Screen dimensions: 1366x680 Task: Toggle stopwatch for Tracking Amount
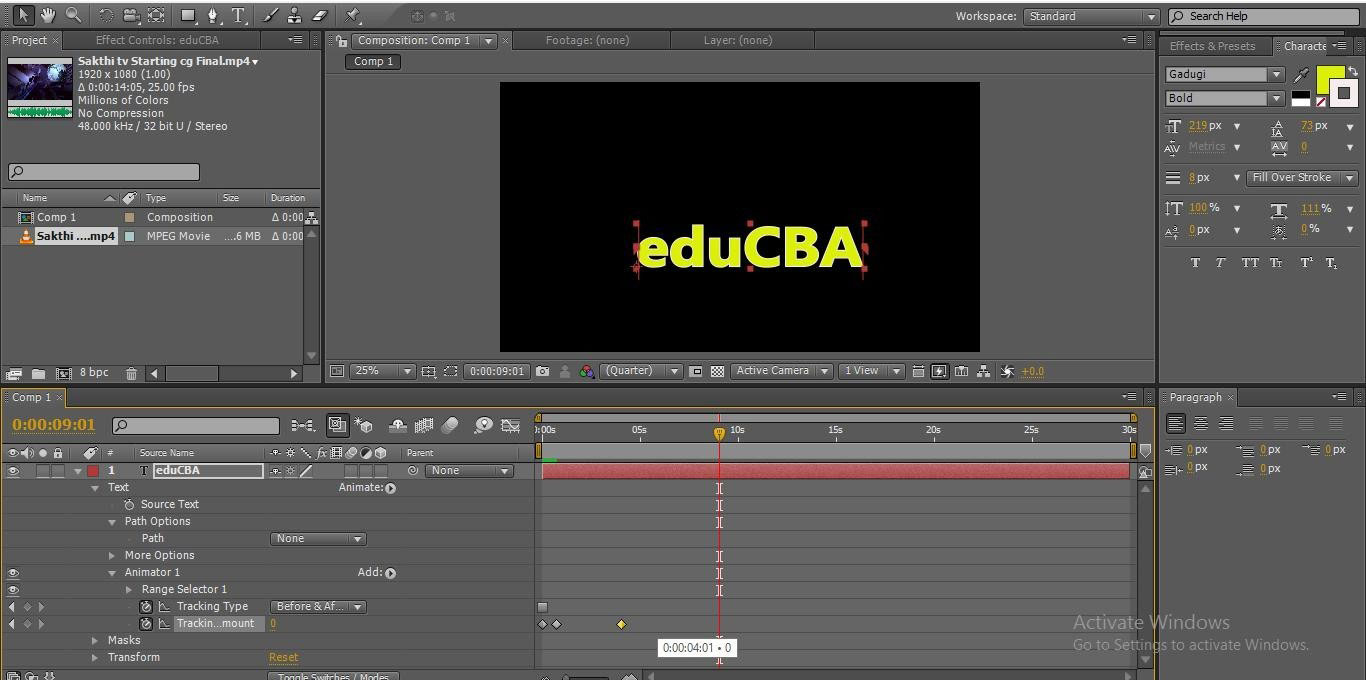(146, 624)
